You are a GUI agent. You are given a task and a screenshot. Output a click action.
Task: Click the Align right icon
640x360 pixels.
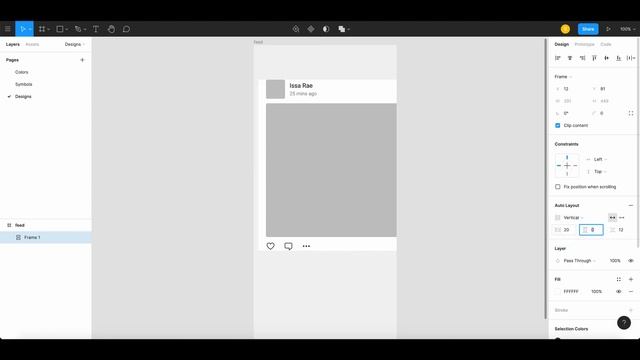[x=582, y=58]
